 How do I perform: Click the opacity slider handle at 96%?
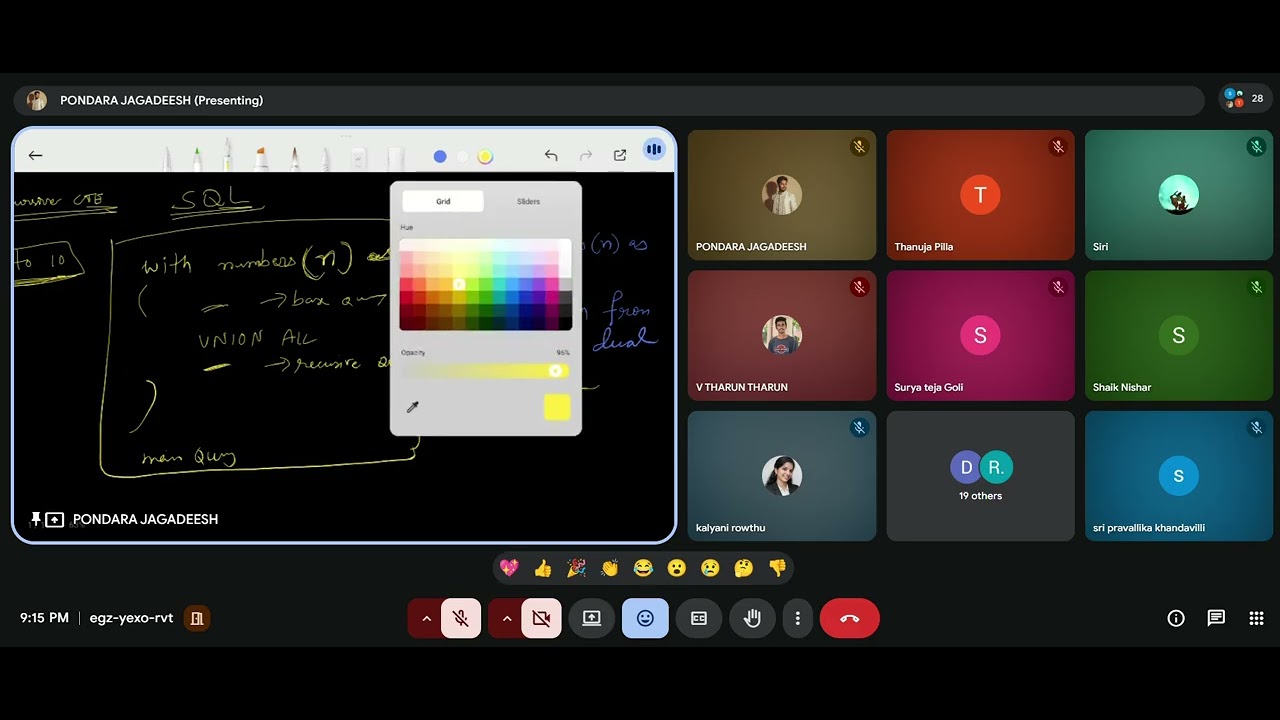555,371
